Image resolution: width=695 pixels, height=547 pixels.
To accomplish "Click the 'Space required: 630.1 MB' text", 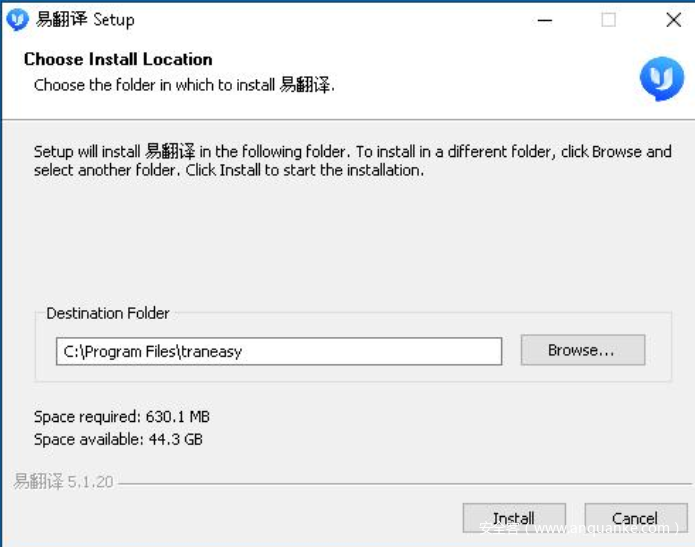I will point(122,416).
